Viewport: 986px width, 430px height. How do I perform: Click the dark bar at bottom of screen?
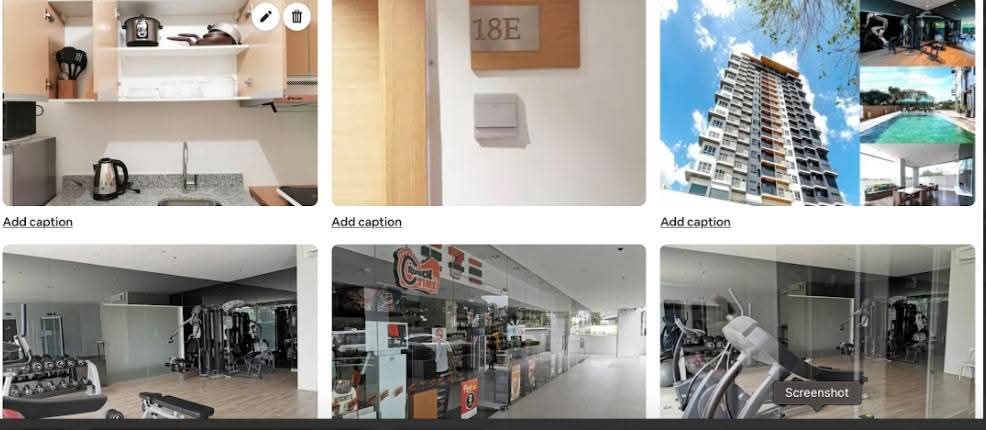click(x=493, y=424)
